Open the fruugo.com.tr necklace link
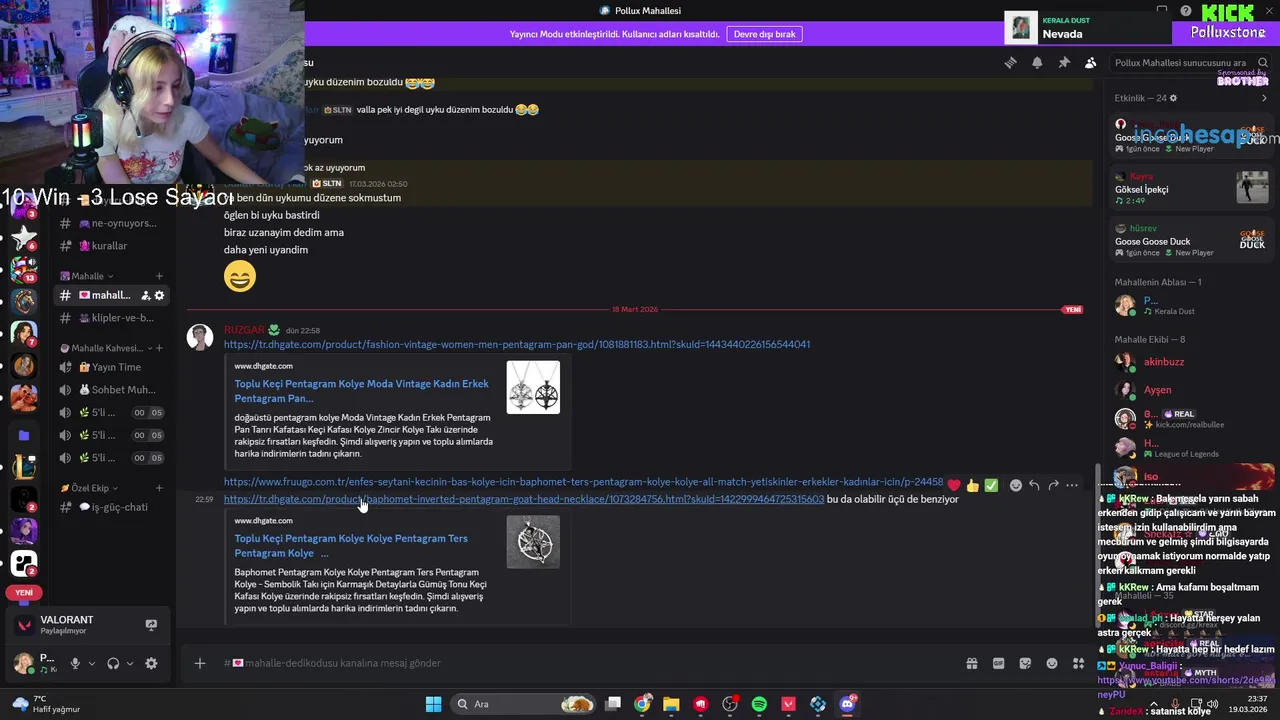This screenshot has width=1280, height=720. point(583,482)
